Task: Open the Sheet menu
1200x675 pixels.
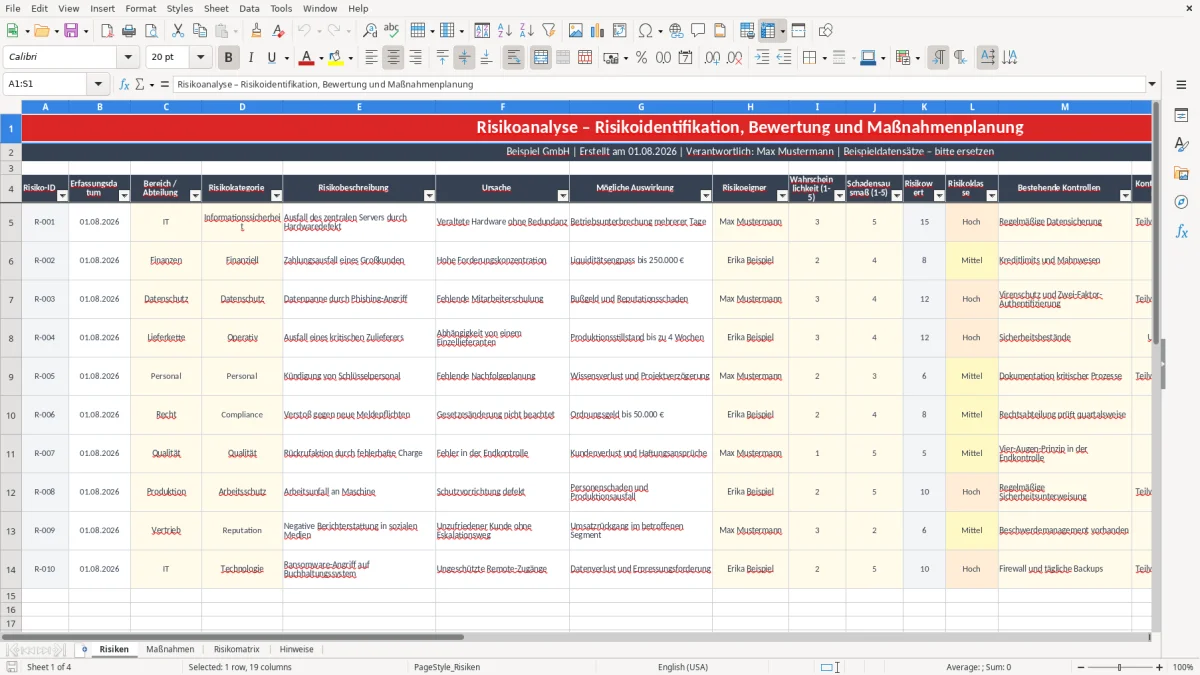Action: tap(216, 8)
